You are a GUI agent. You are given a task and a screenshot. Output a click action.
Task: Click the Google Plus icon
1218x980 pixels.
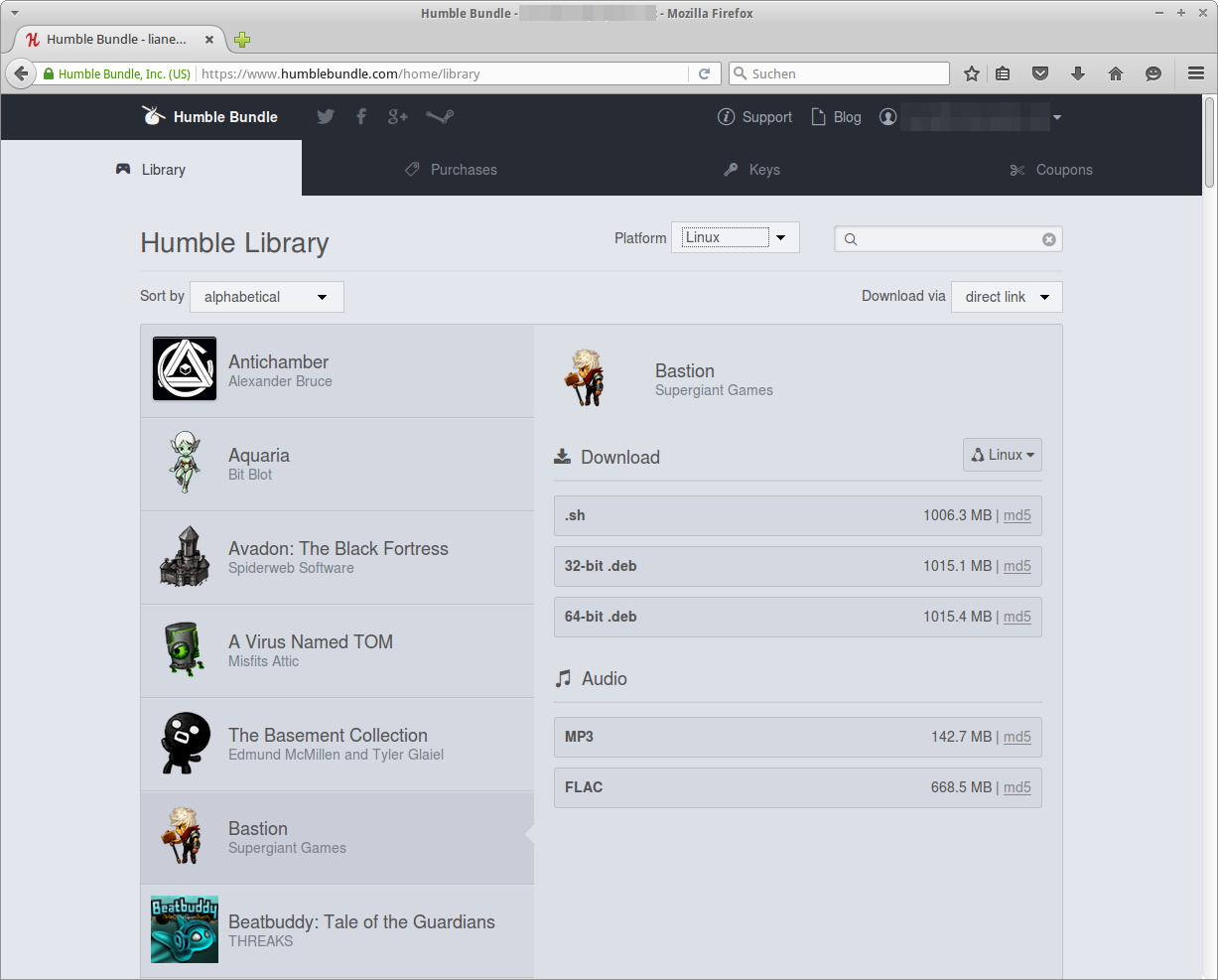coord(398,117)
